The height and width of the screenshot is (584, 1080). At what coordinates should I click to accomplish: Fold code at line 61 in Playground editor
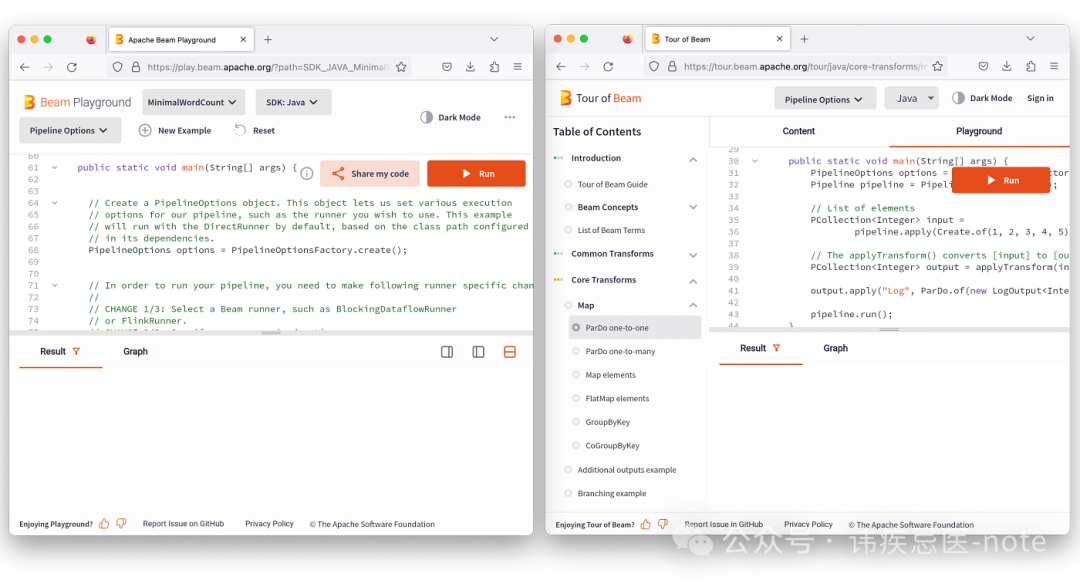[x=54, y=167]
